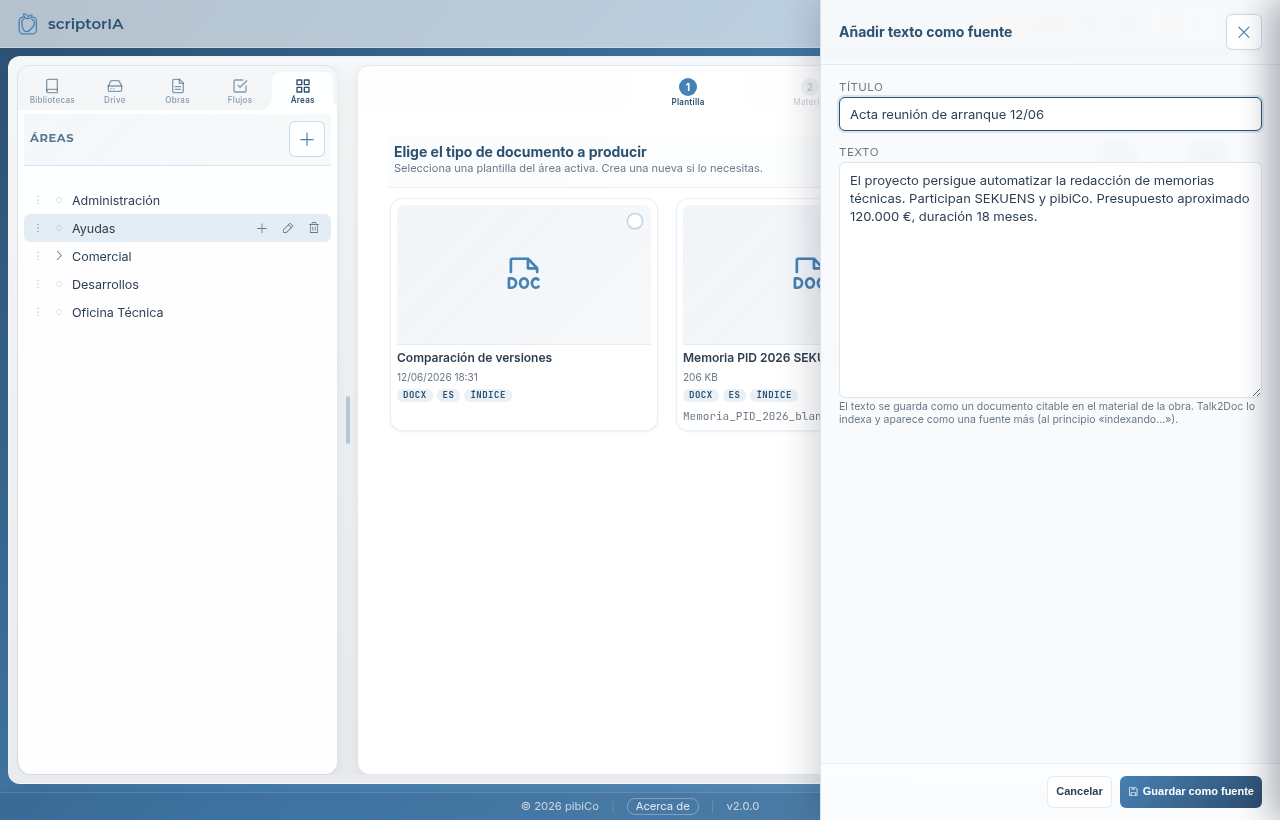
Task: Add a new area with plus button
Action: coord(307,139)
